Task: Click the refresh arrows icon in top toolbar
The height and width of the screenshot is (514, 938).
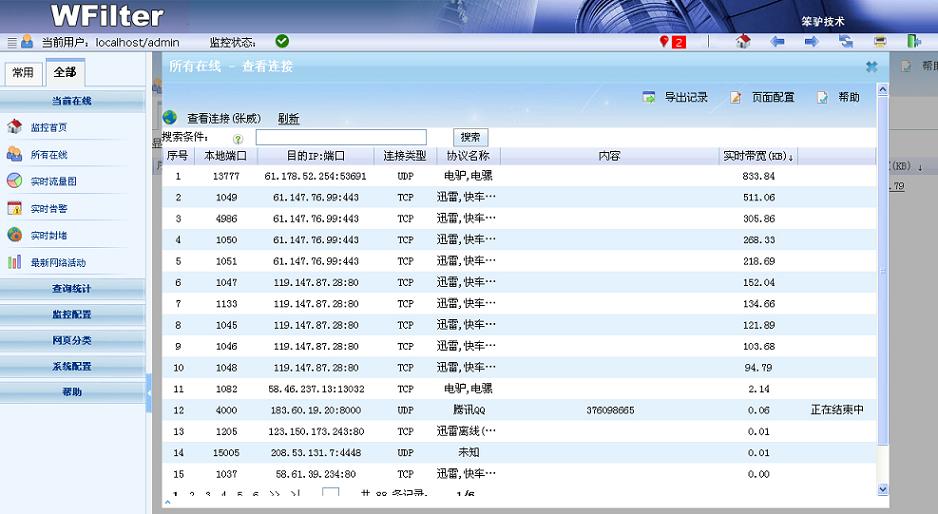Action: 846,42
